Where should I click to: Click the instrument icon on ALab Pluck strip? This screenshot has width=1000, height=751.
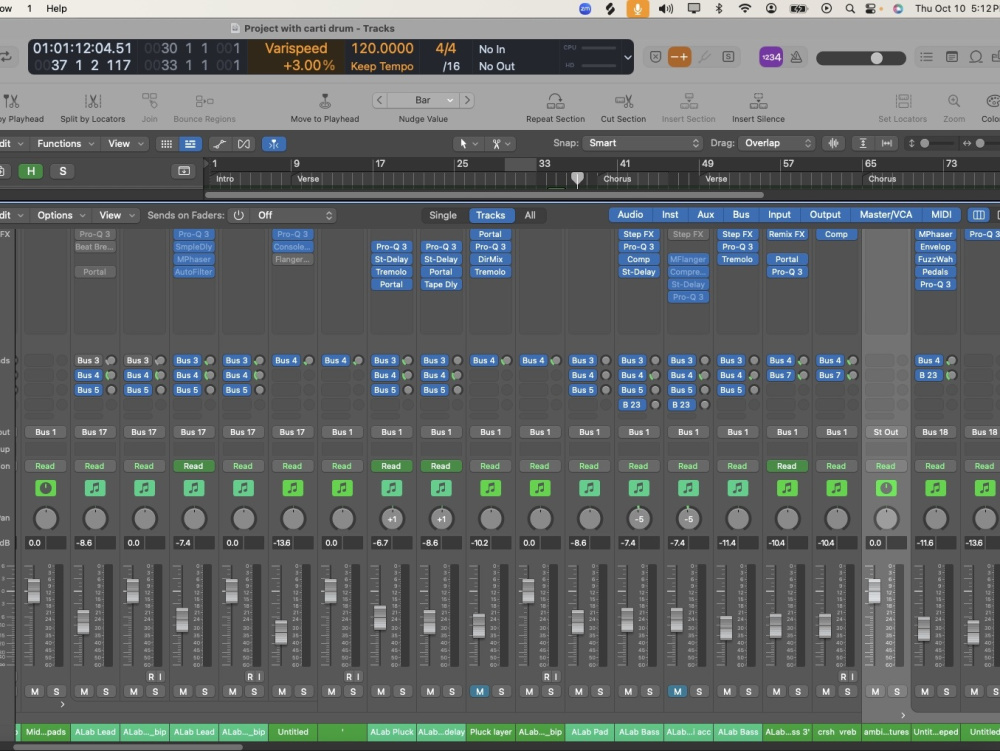(x=392, y=488)
